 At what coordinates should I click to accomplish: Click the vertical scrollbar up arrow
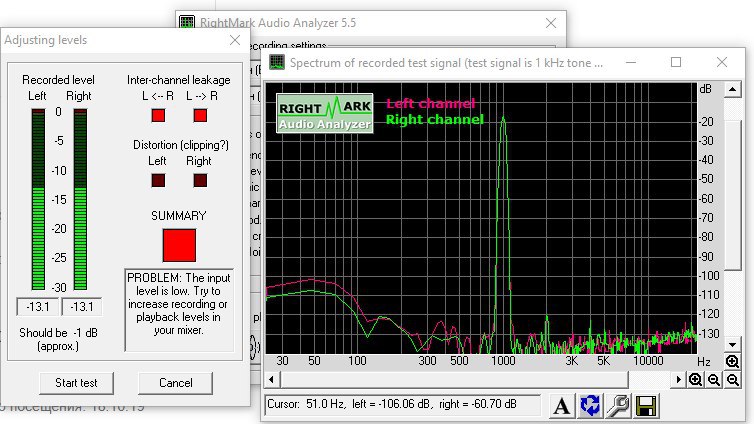732,89
